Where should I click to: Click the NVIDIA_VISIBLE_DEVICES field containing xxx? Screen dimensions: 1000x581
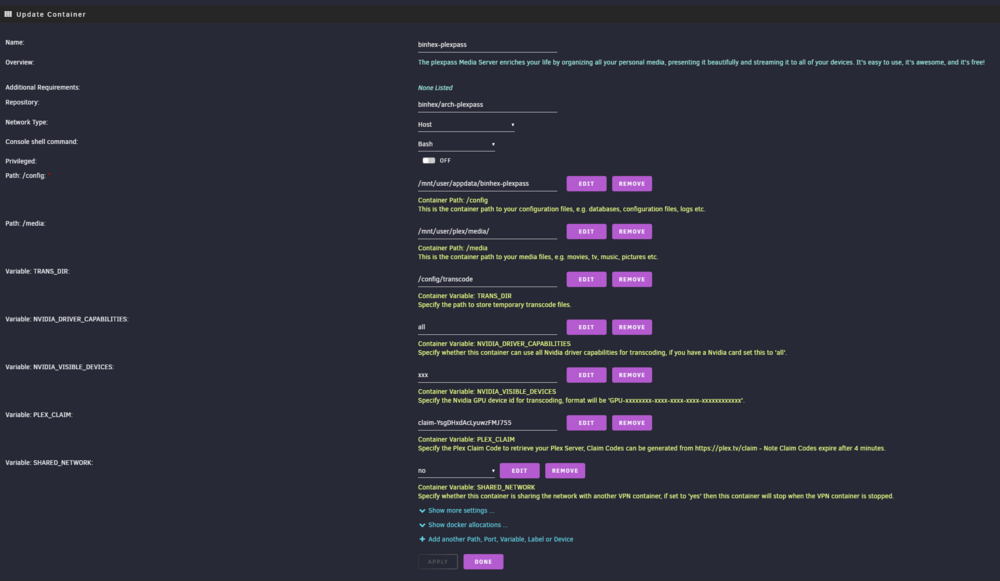487,375
